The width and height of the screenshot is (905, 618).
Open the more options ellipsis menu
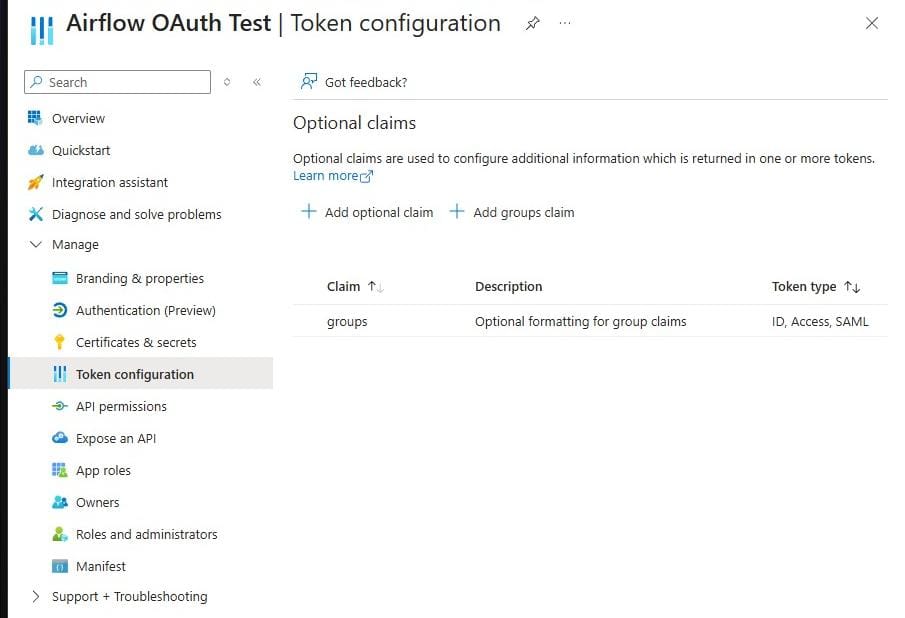click(565, 24)
